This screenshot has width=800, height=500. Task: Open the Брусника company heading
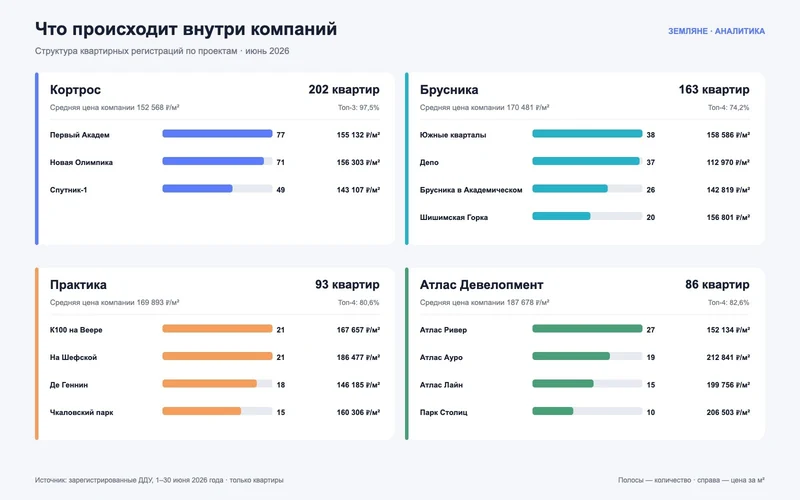click(x=449, y=90)
